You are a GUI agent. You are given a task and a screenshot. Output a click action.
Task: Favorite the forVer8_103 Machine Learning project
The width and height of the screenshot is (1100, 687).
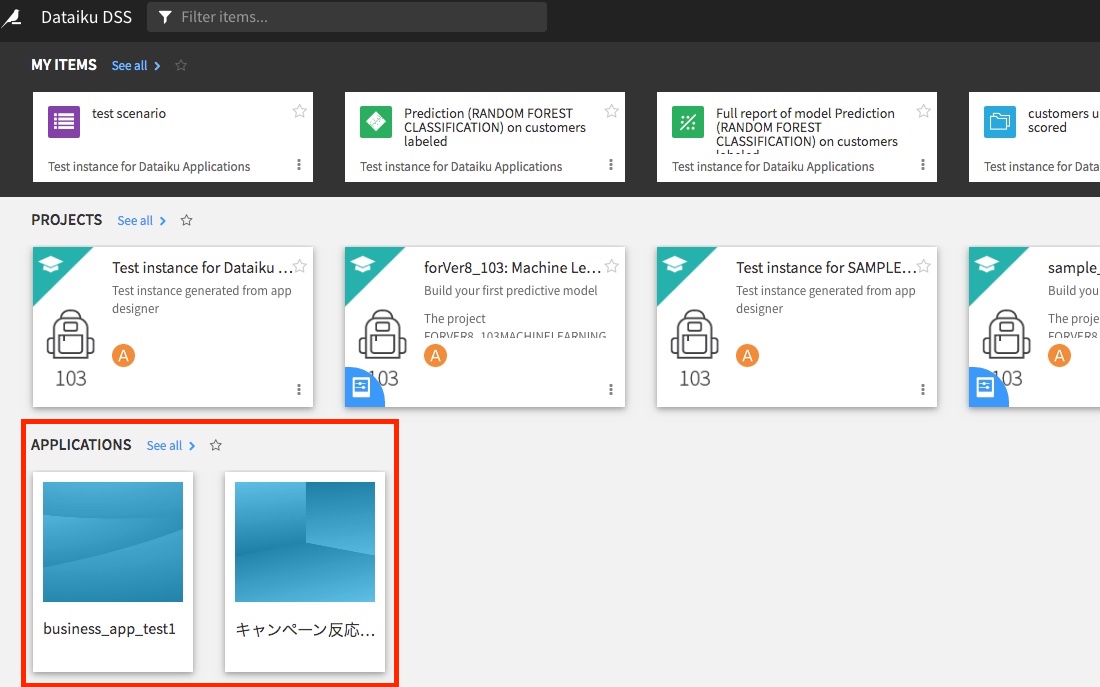612,266
